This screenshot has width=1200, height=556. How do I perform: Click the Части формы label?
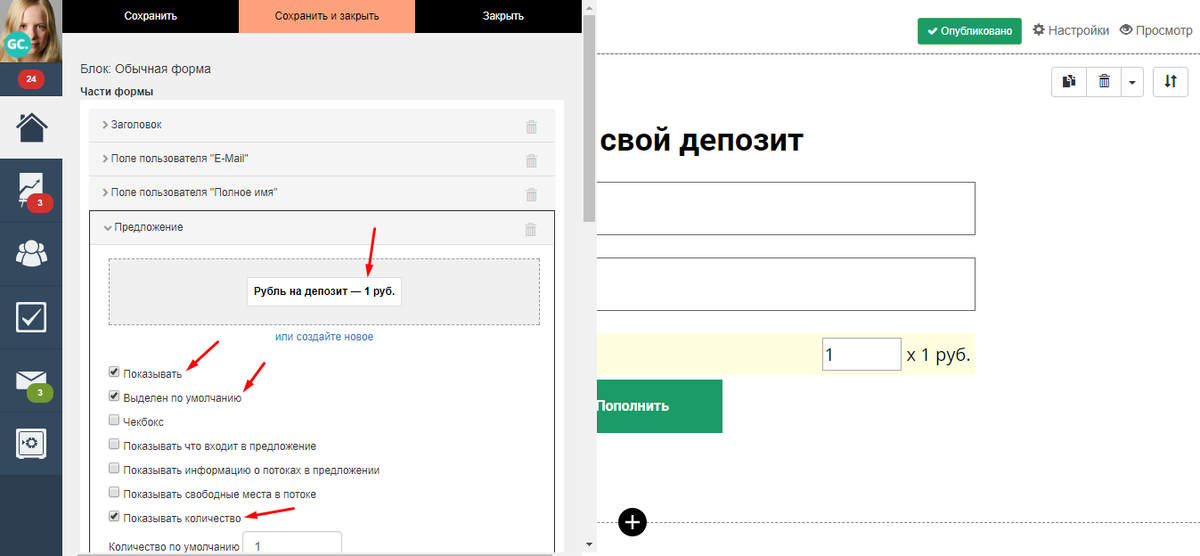pyautogui.click(x=117, y=92)
